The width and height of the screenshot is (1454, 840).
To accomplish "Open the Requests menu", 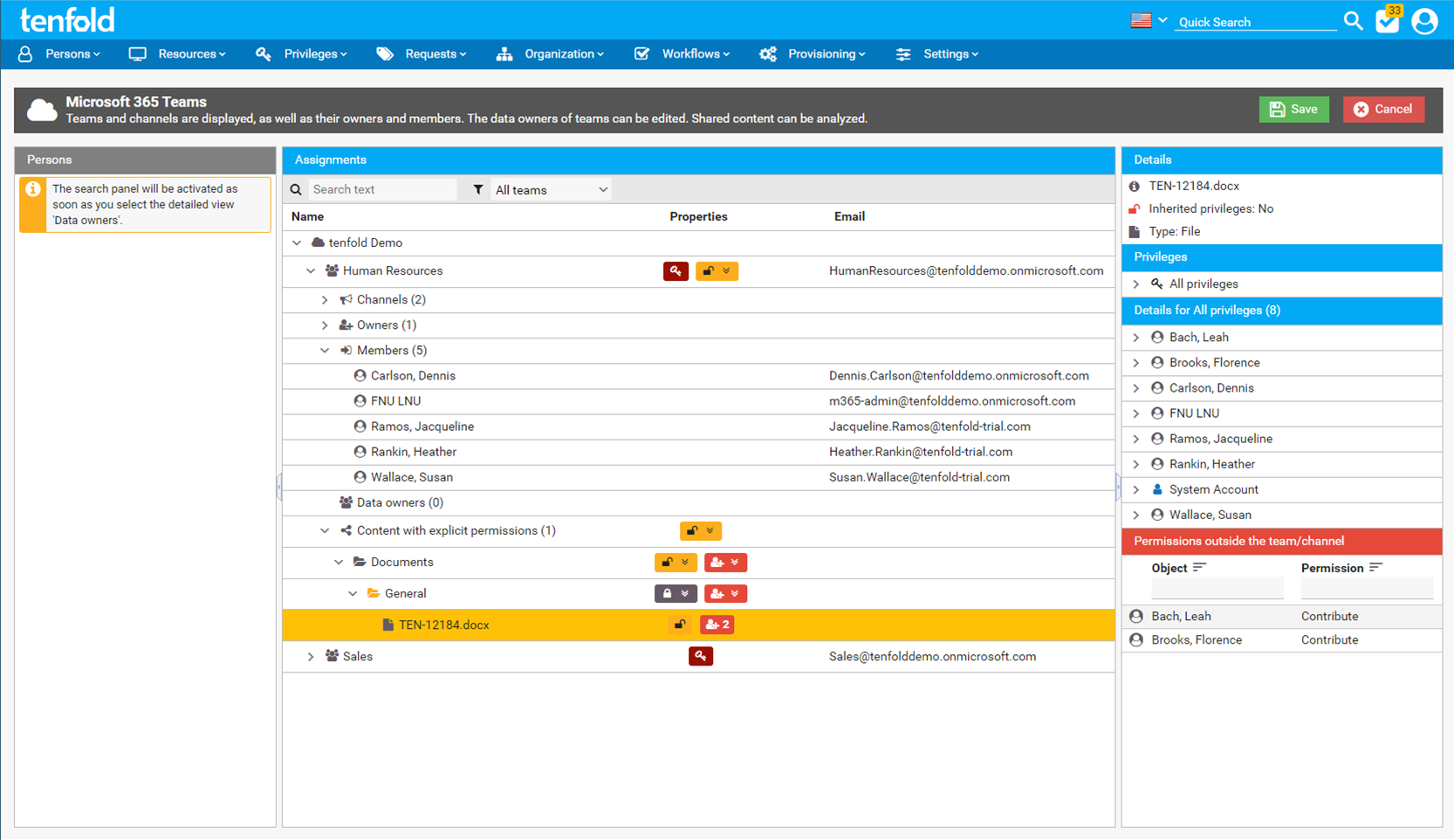I will pos(422,54).
